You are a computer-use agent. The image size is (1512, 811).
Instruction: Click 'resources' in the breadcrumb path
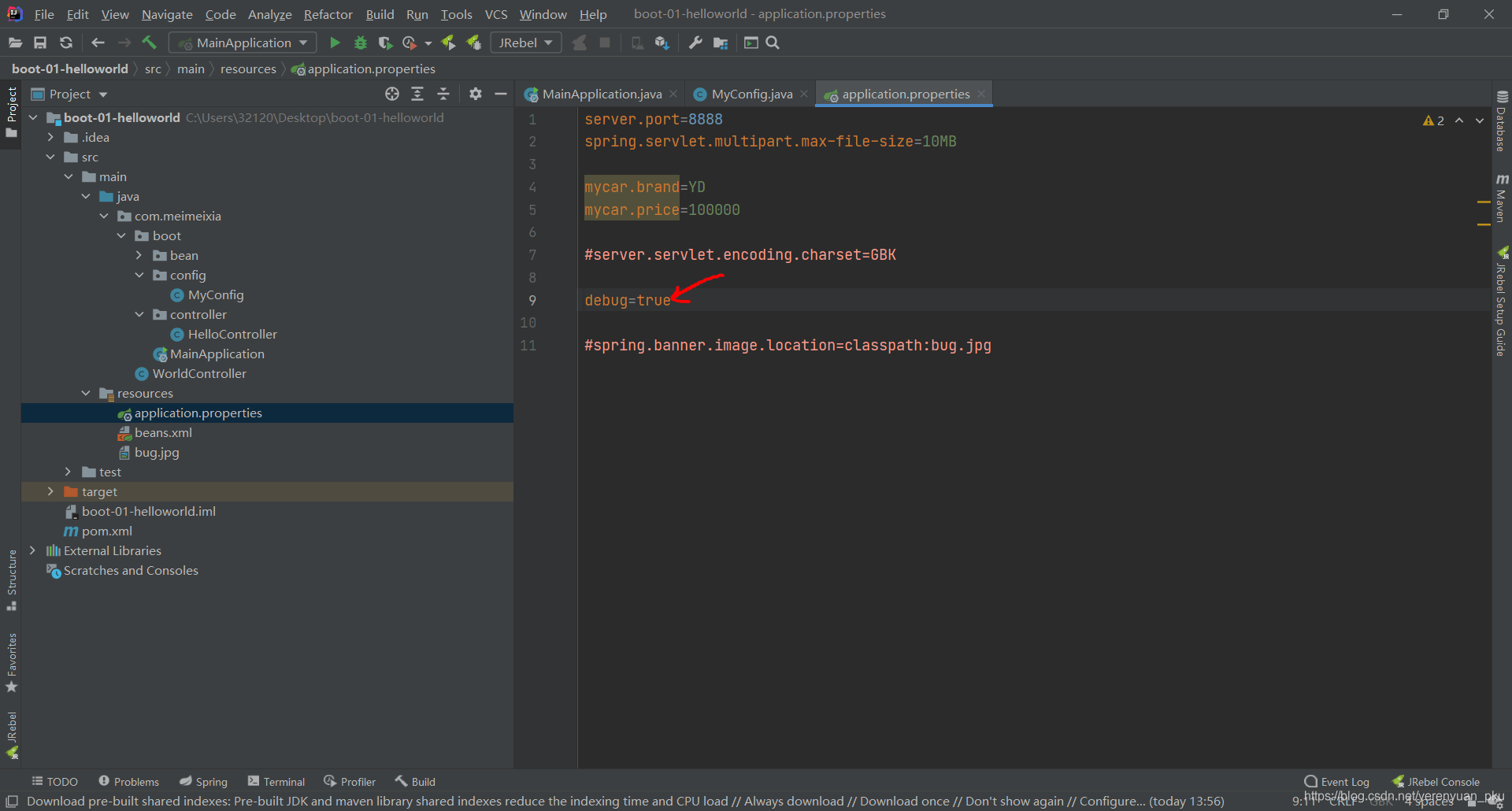coord(248,69)
